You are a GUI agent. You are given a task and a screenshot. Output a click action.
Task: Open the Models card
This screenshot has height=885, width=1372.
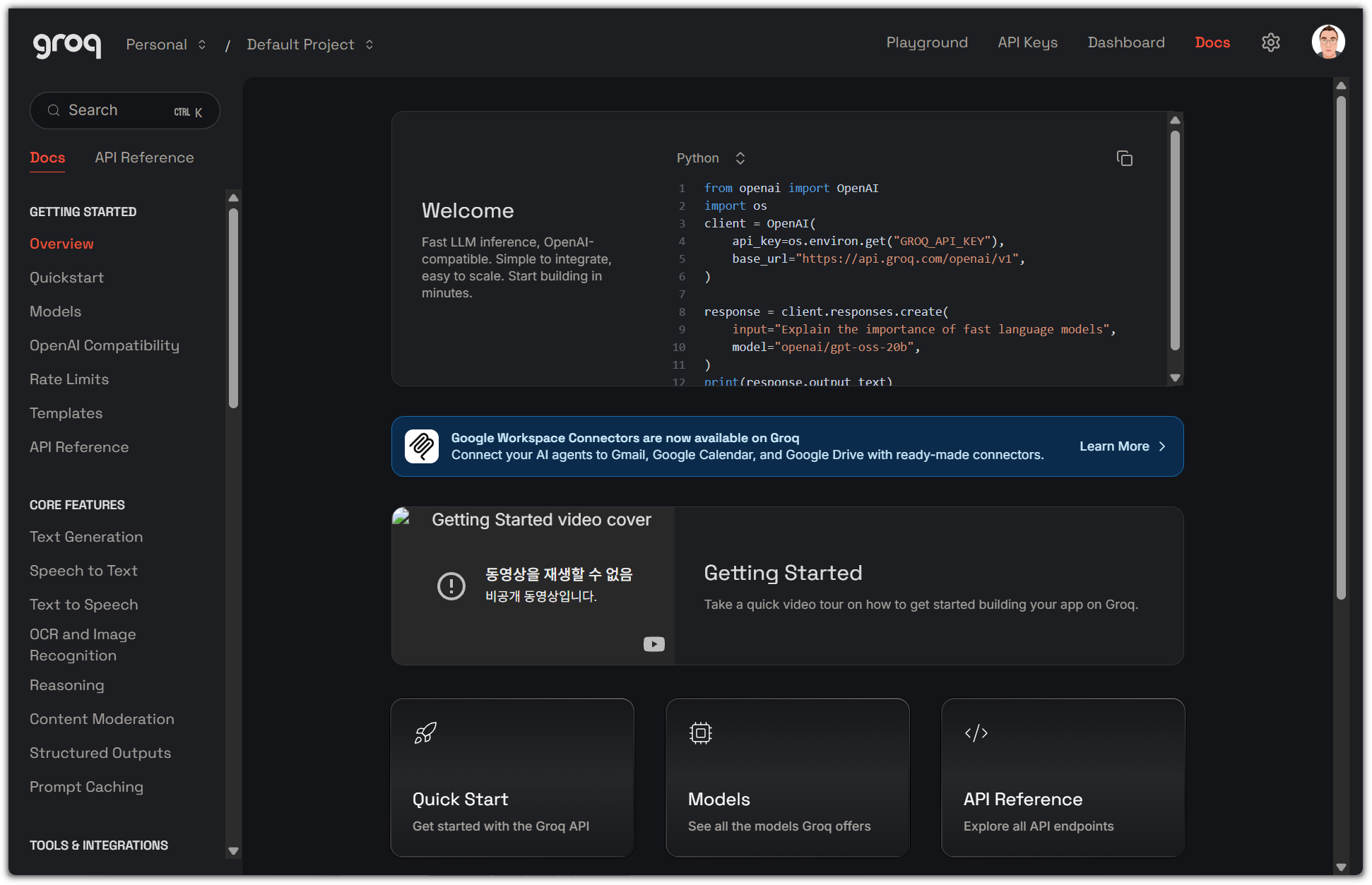coord(788,778)
